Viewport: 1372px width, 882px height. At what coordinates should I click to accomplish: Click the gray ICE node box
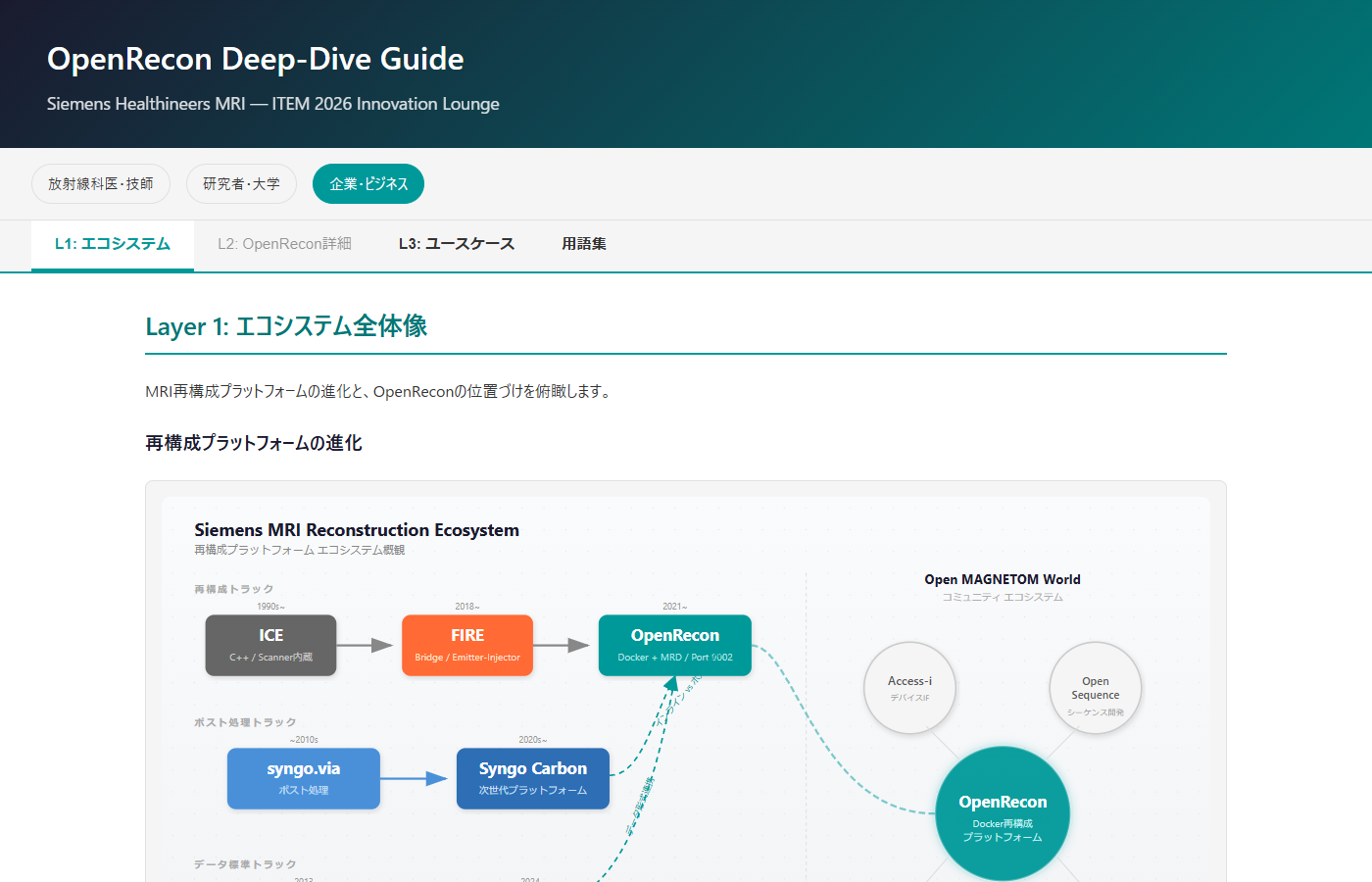coord(270,645)
